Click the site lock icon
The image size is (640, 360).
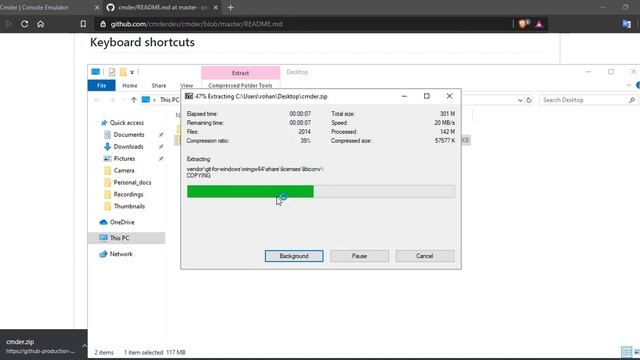click(x=103, y=24)
